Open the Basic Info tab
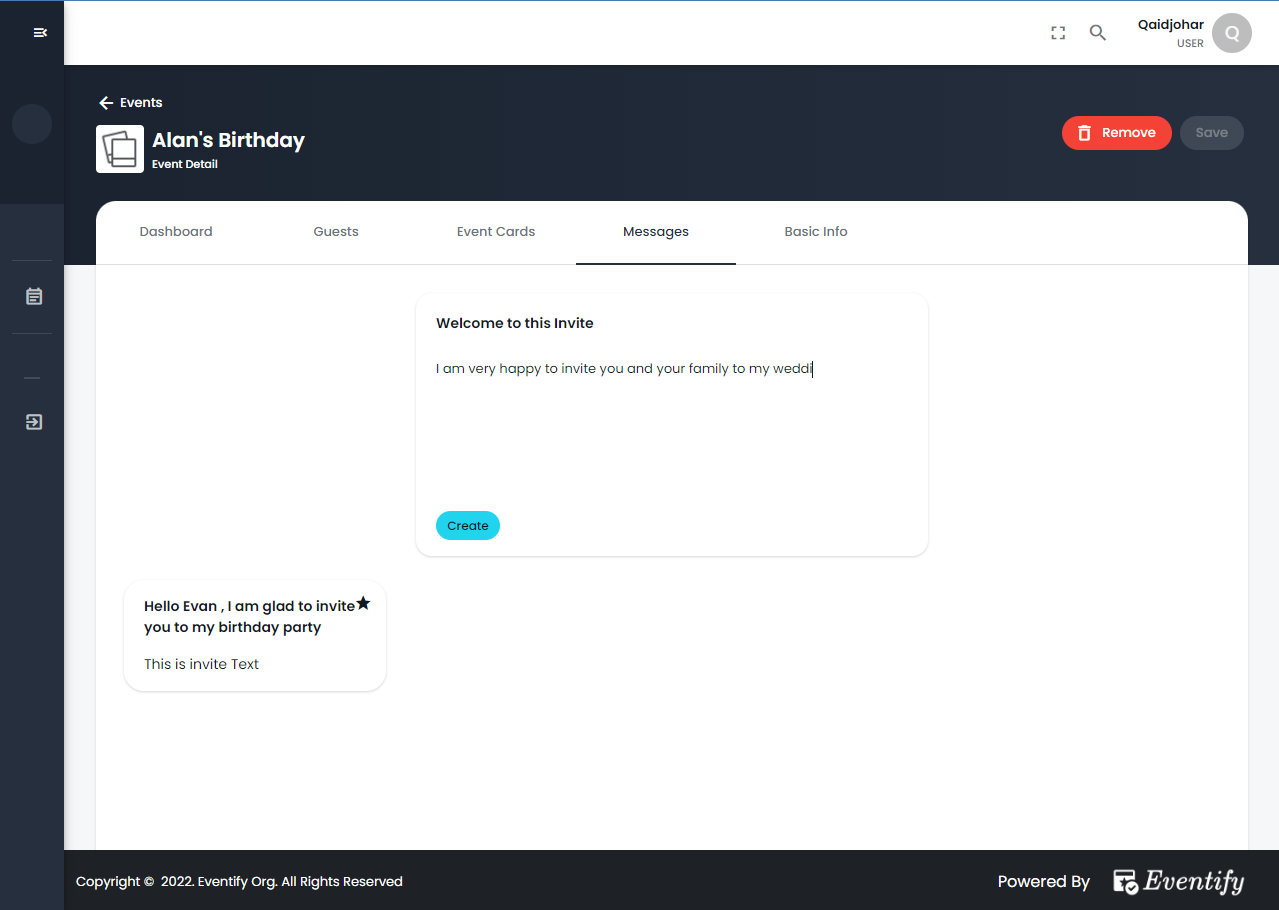 pyautogui.click(x=816, y=231)
